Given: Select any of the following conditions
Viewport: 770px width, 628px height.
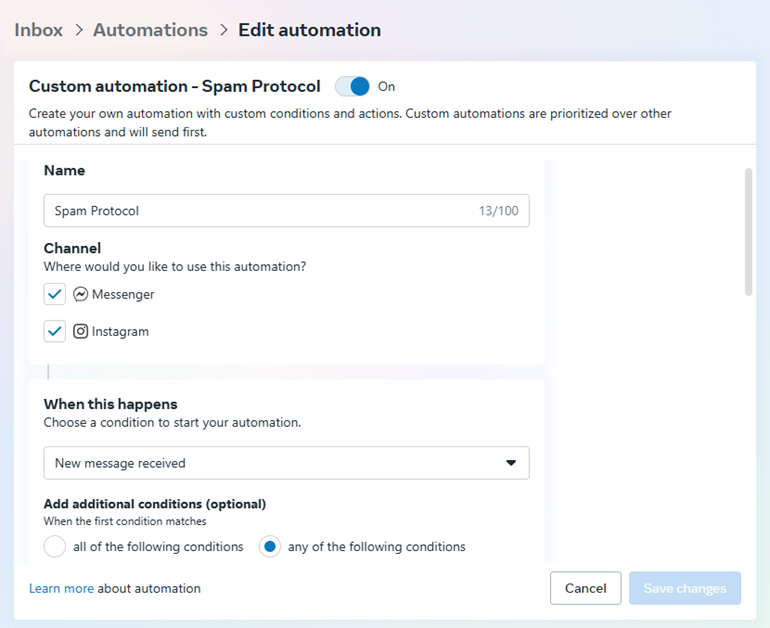Looking at the screenshot, I should [x=270, y=546].
